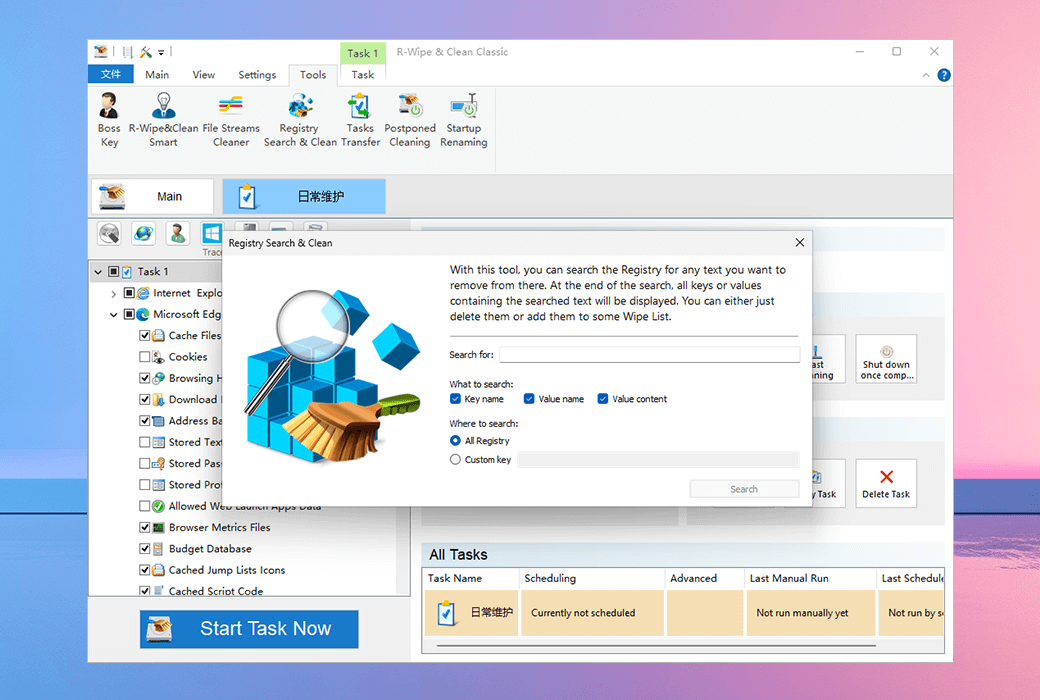This screenshot has height=700, width=1040.
Task: Click the Delete Task button
Action: click(x=886, y=483)
